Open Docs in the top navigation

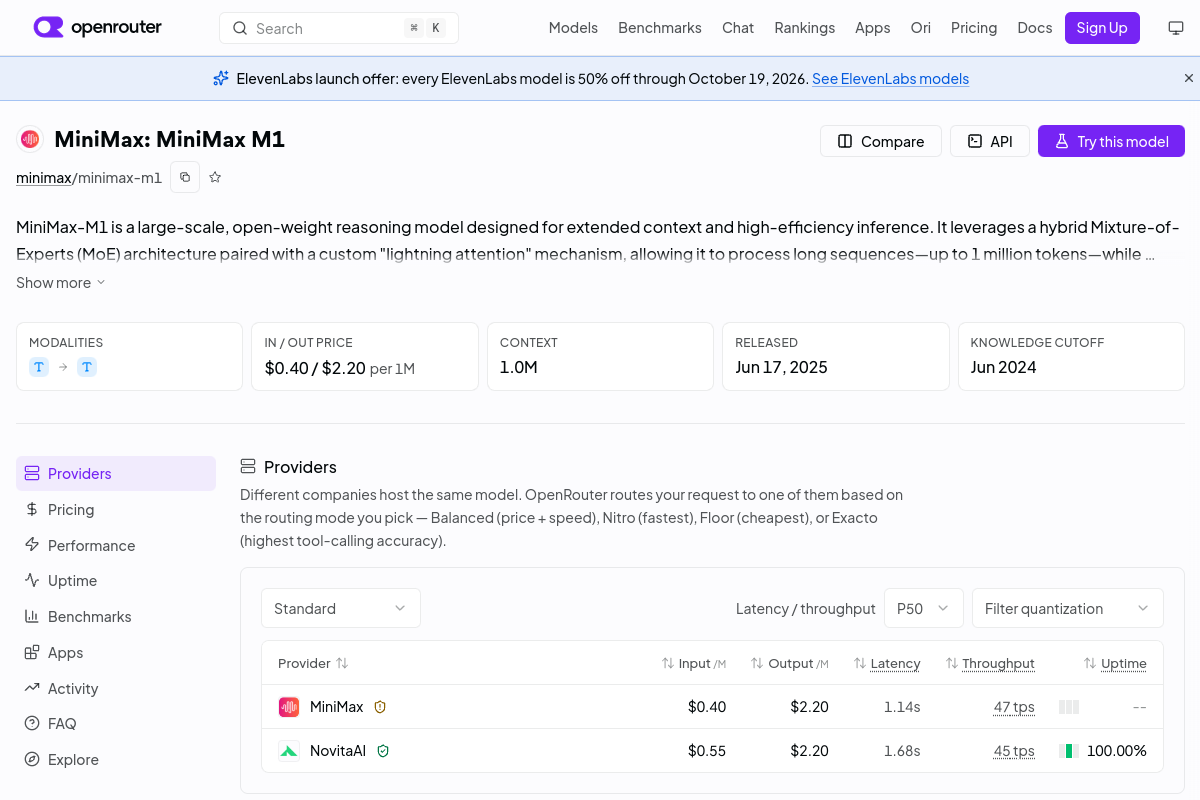point(1035,28)
